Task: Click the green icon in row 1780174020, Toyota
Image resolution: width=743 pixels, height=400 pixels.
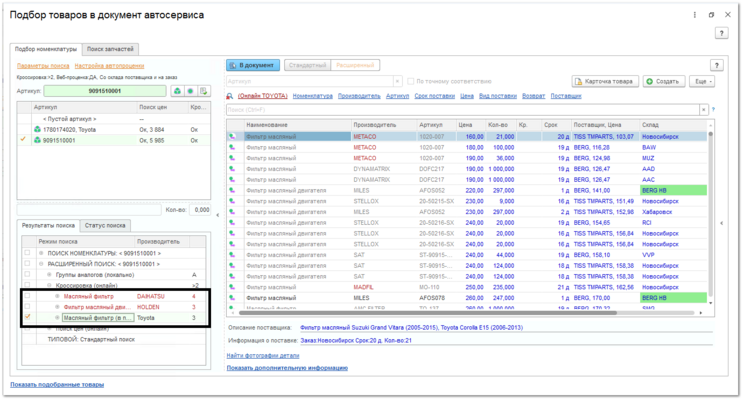Action: point(37,129)
